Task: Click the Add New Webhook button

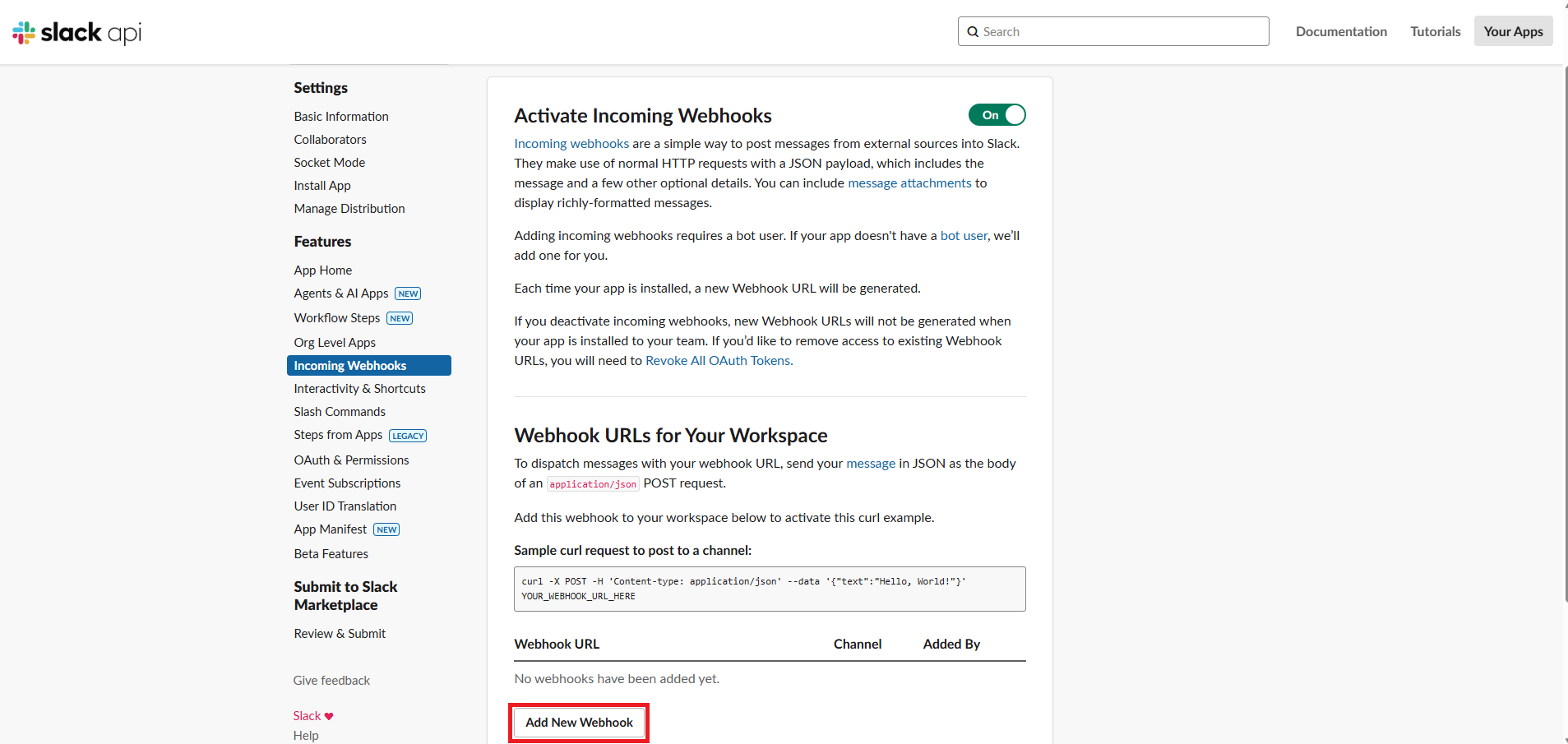Action: [x=579, y=723]
